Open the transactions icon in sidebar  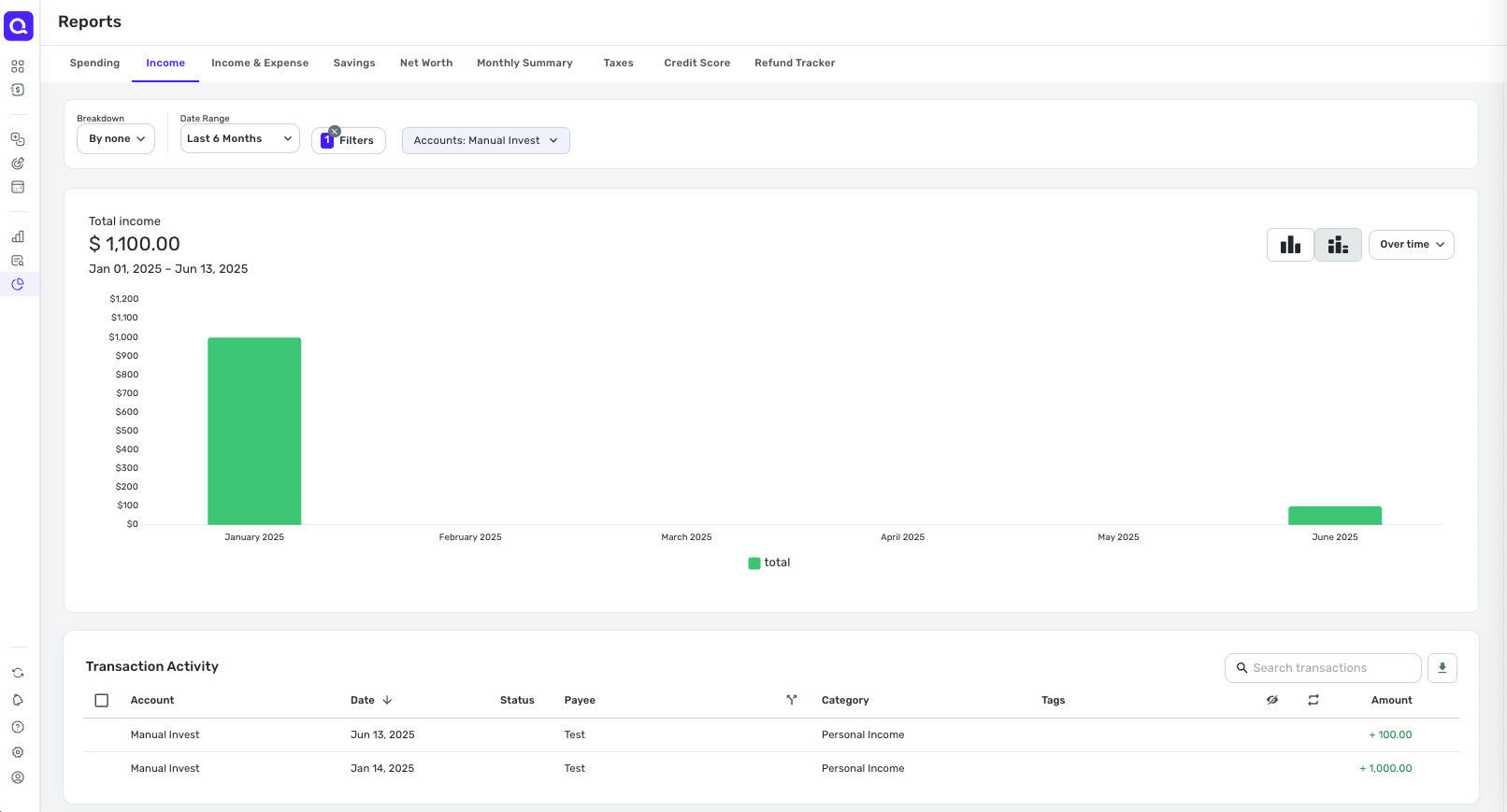18,139
